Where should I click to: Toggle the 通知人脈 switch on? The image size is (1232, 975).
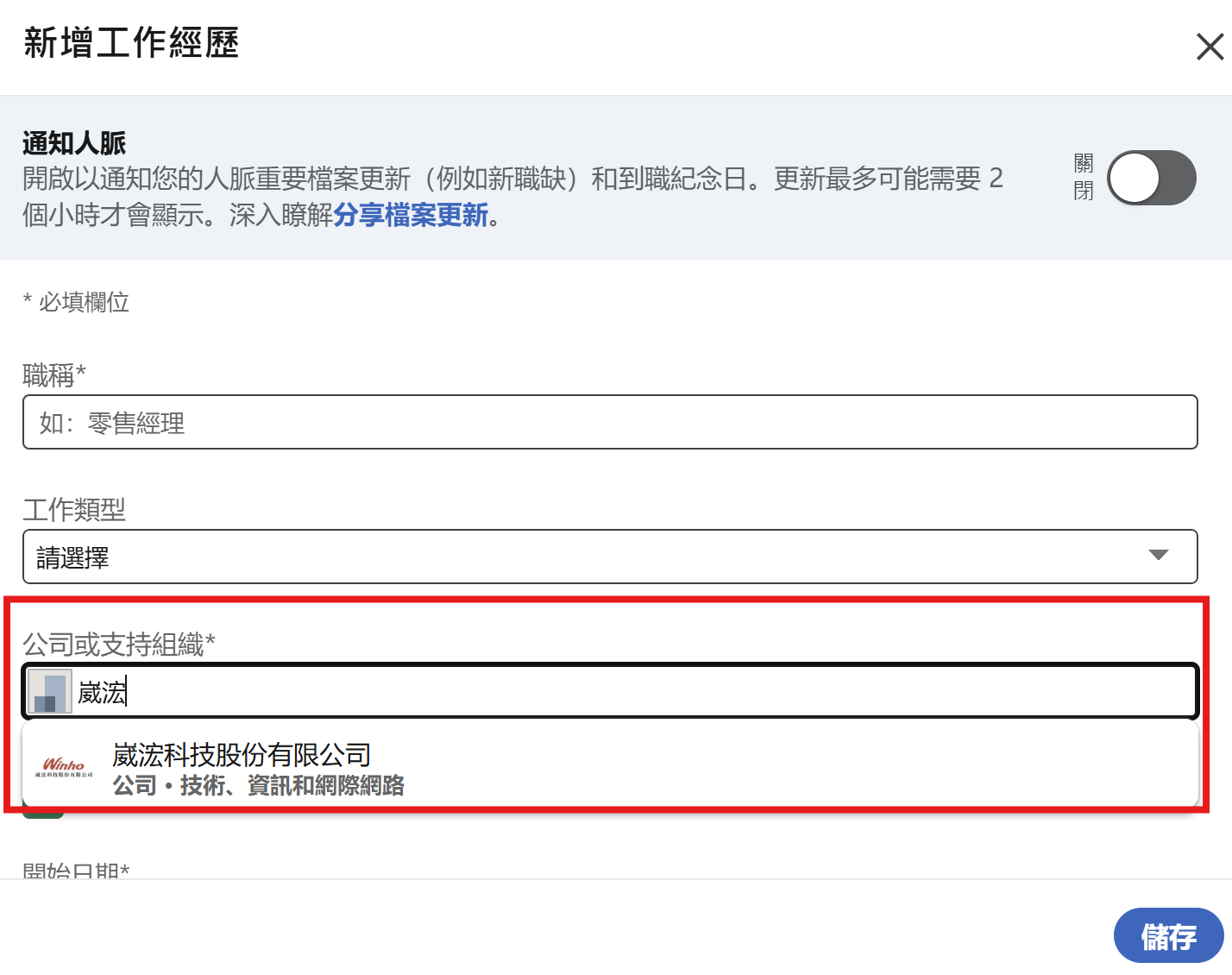(x=1151, y=178)
